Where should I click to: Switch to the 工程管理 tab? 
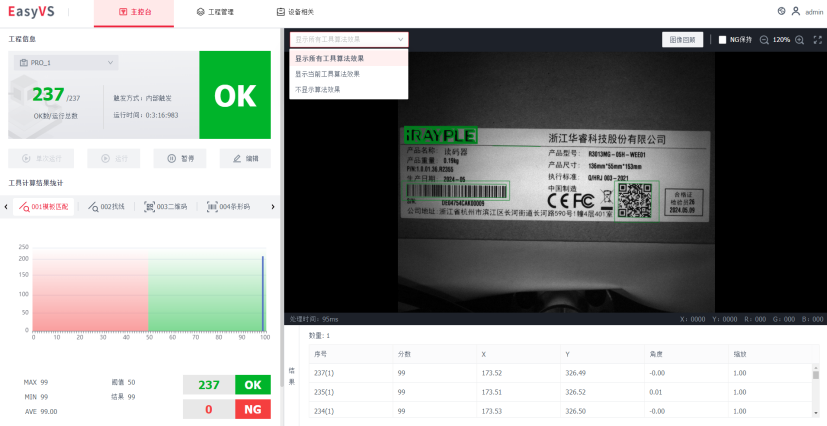[x=215, y=12]
